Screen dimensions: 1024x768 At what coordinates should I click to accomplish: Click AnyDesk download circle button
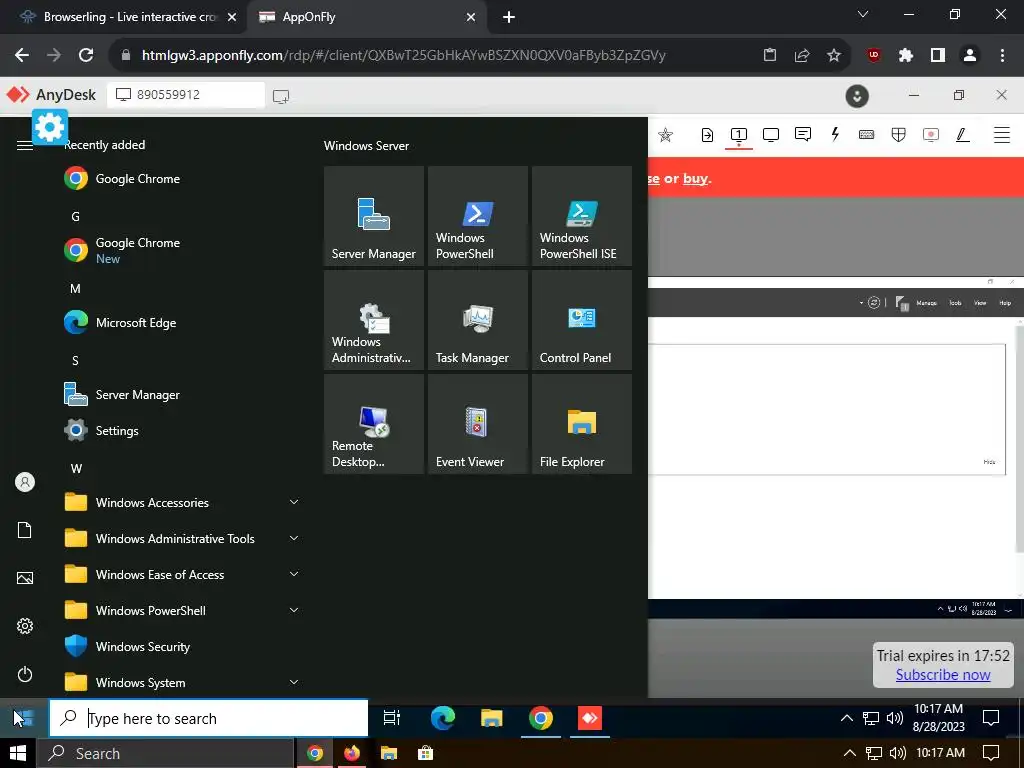pos(857,96)
